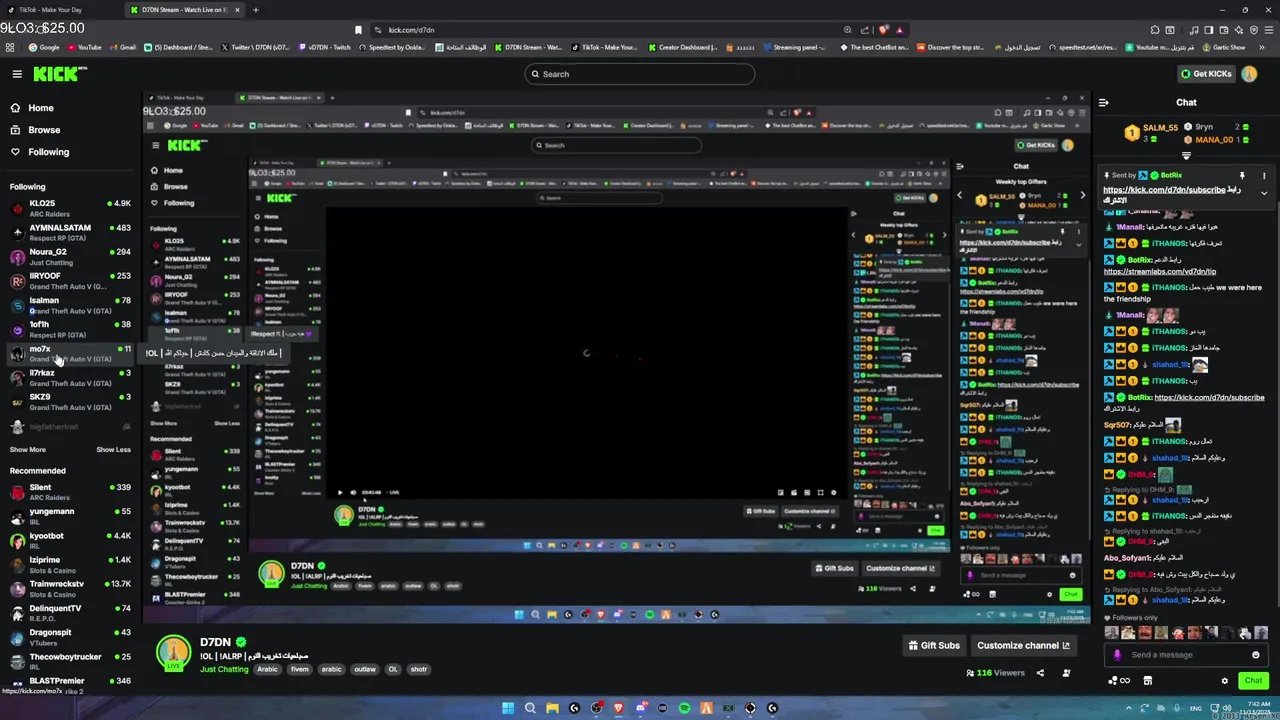Open mo7x channel in sidebar
Screen dimensions: 1280x720
tap(70, 353)
